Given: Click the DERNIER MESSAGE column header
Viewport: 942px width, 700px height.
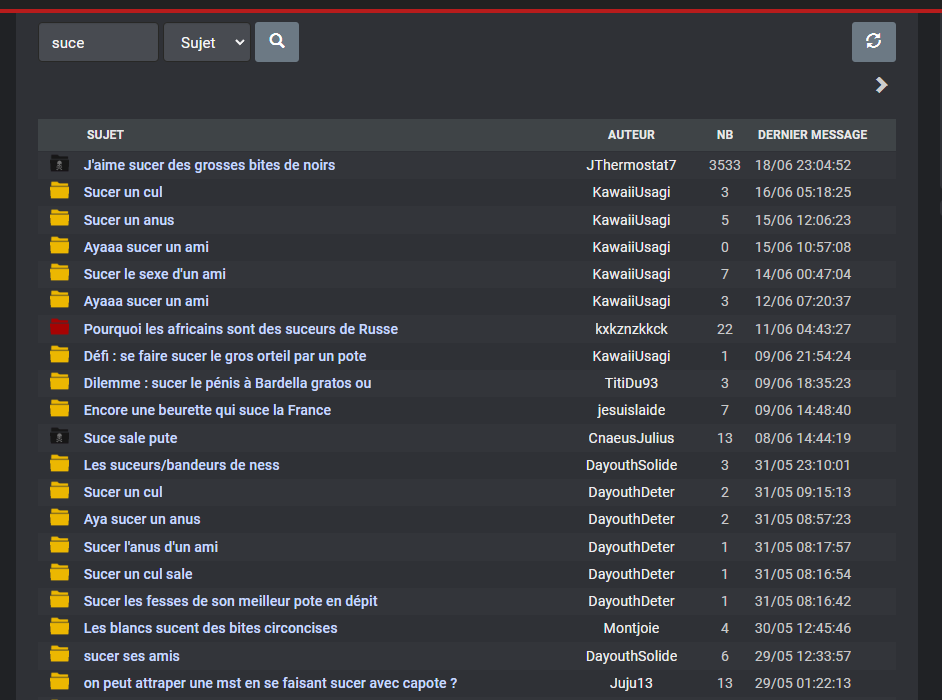Looking at the screenshot, I should (x=812, y=135).
